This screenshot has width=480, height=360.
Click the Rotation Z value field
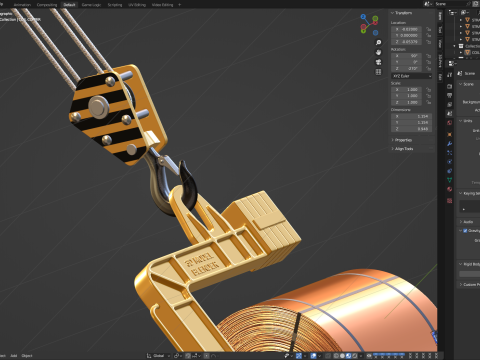pos(407,68)
